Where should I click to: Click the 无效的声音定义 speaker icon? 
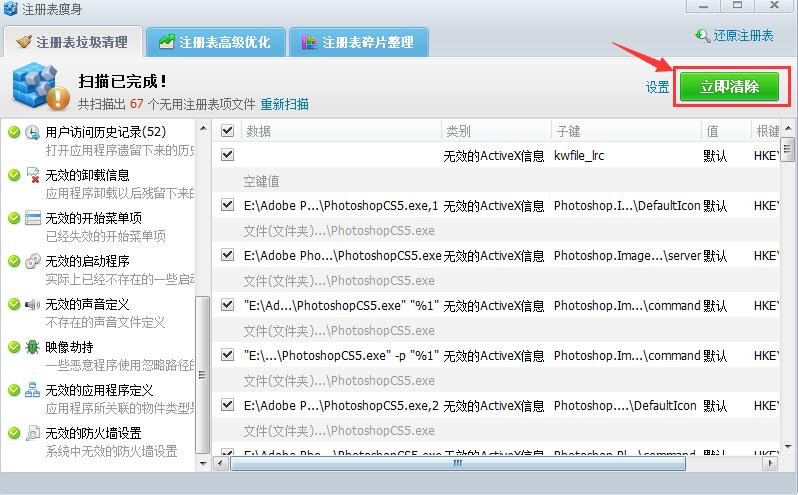tap(33, 304)
